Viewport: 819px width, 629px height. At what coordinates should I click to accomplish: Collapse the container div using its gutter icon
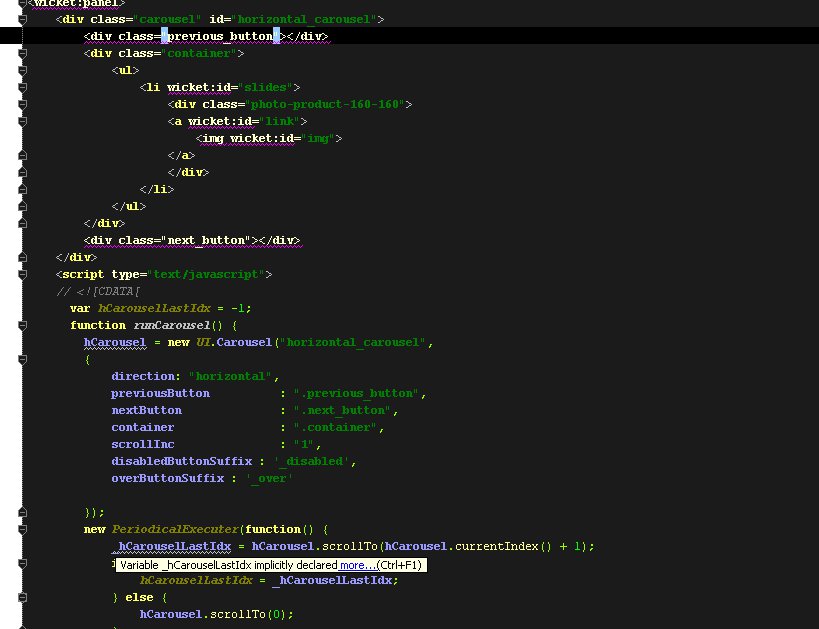coord(20,53)
